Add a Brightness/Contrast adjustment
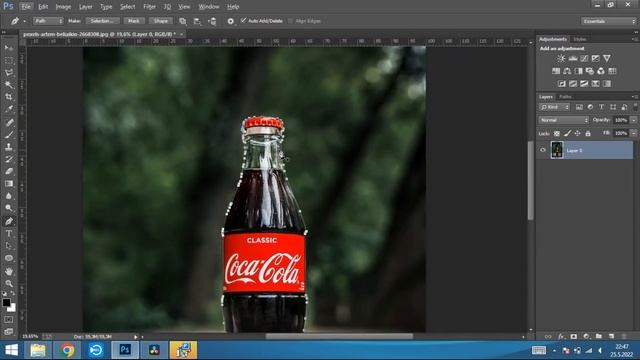 561,58
